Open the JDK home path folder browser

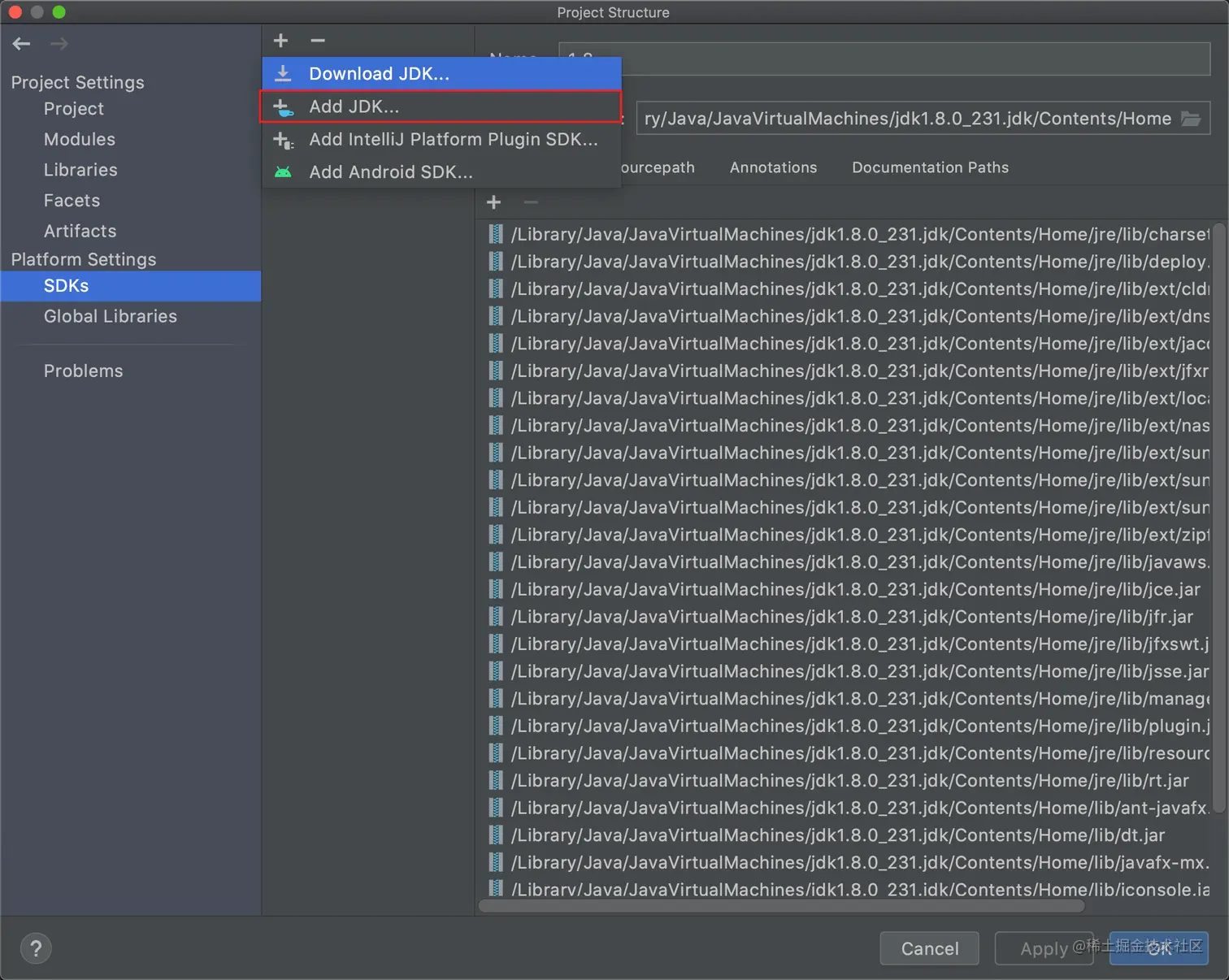(1191, 119)
